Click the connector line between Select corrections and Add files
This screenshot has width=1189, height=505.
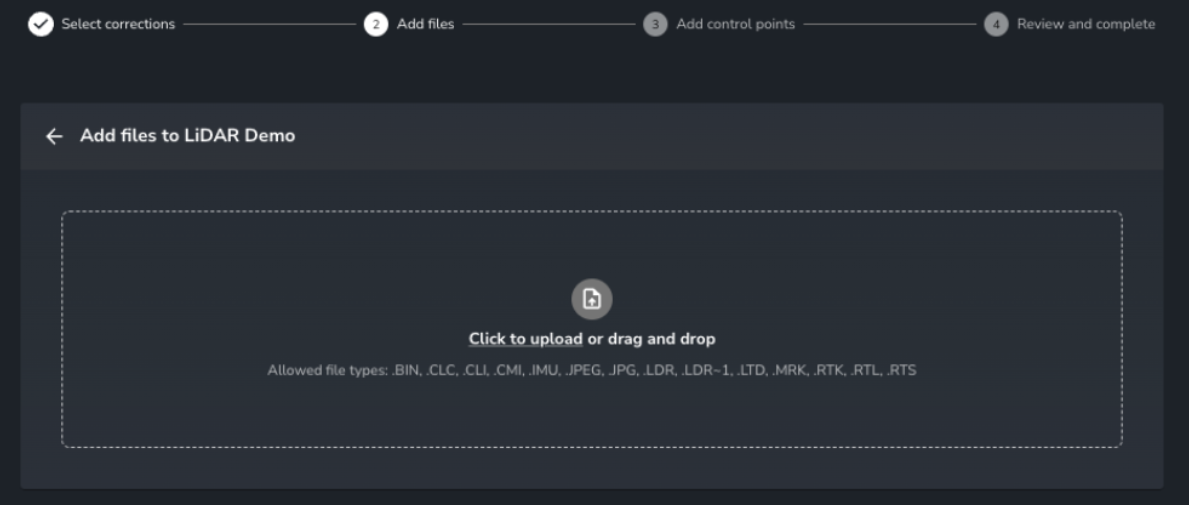click(x=269, y=24)
